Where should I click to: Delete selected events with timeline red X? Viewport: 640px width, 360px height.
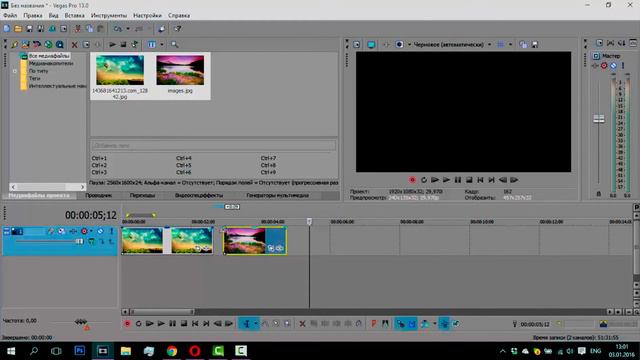tap(302, 324)
